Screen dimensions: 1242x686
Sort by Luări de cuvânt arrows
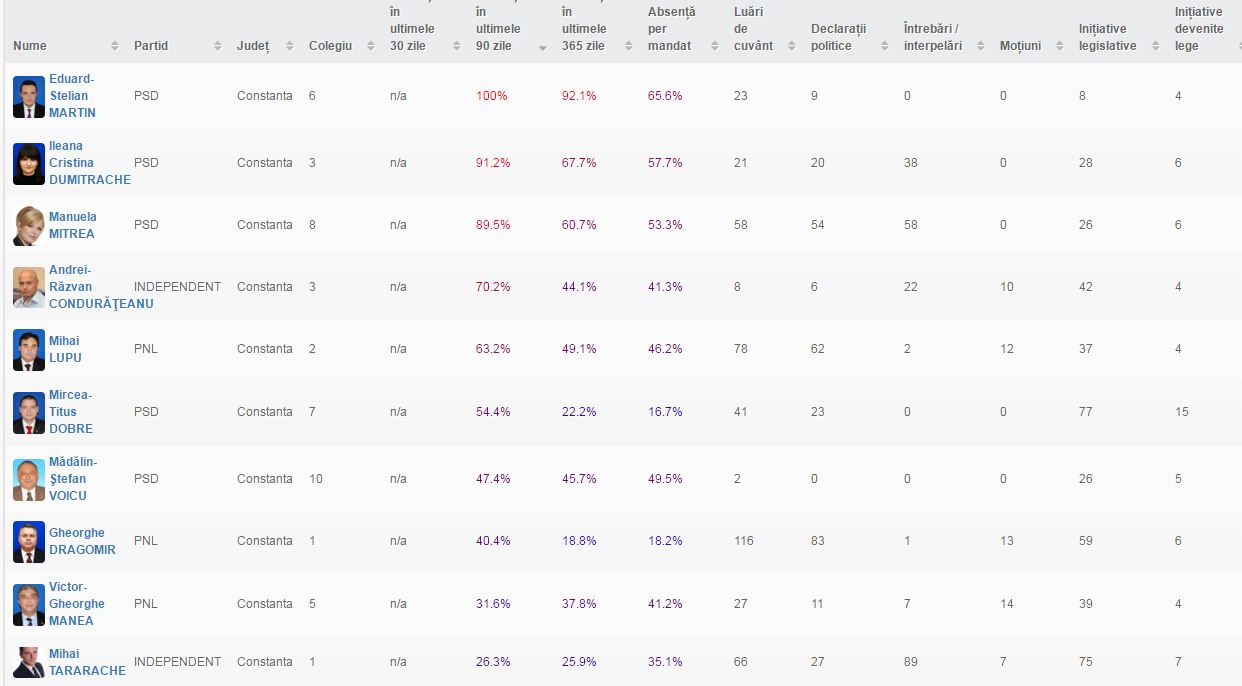[791, 46]
